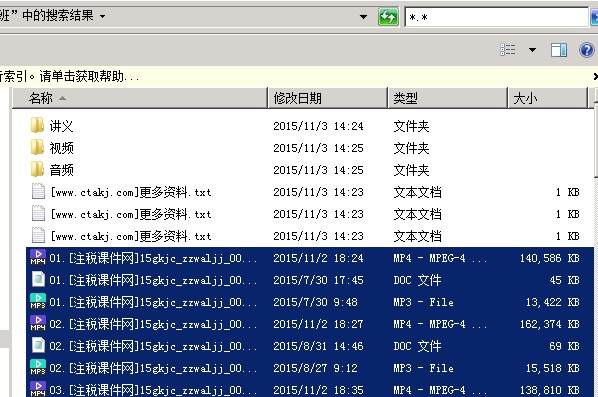598x397 pixels.
Task: Click the green refresh button beside address bar
Action: pos(388,17)
